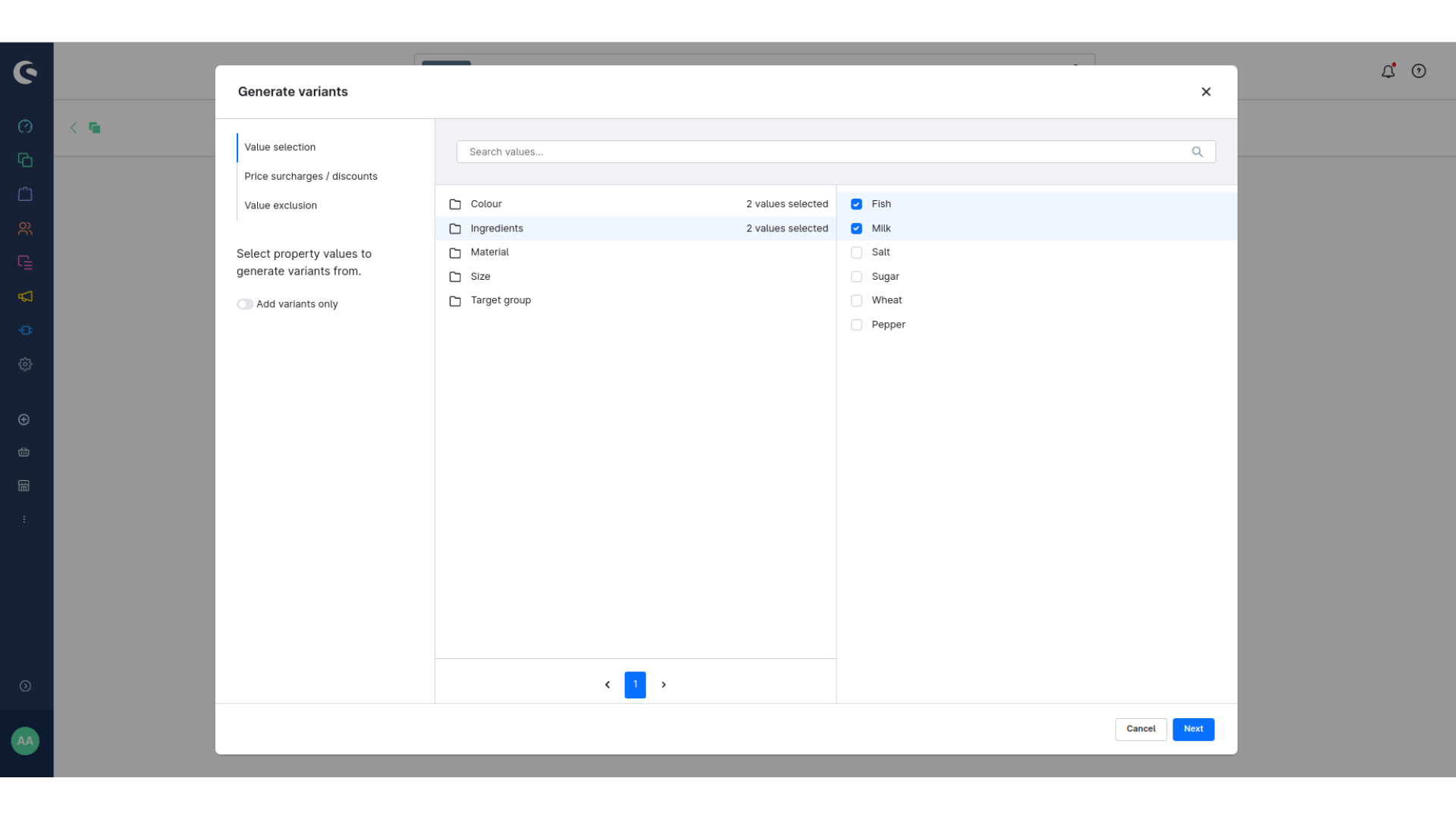Click the storefront icon in sidebar
This screenshot has height=819, width=1456.
coord(24,486)
